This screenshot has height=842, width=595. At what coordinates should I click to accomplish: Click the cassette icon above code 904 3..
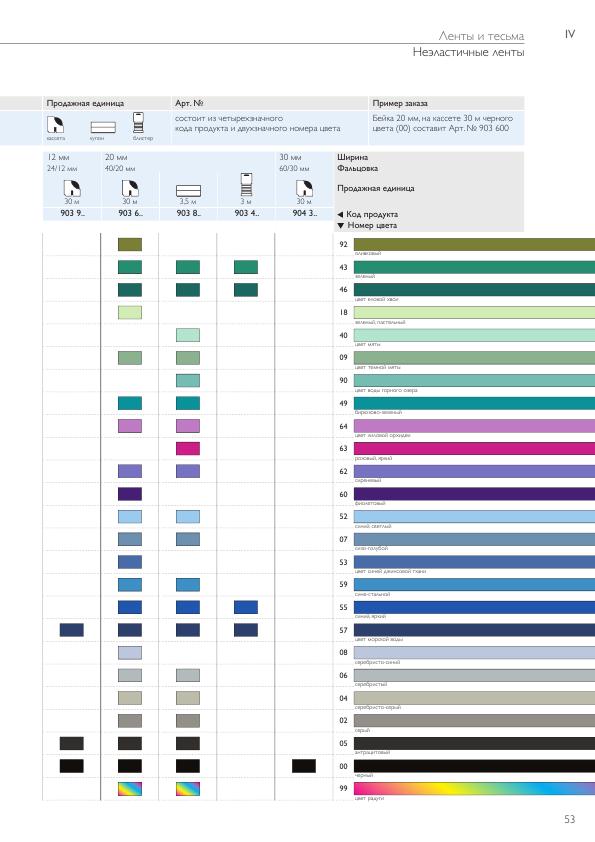pyautogui.click(x=304, y=188)
